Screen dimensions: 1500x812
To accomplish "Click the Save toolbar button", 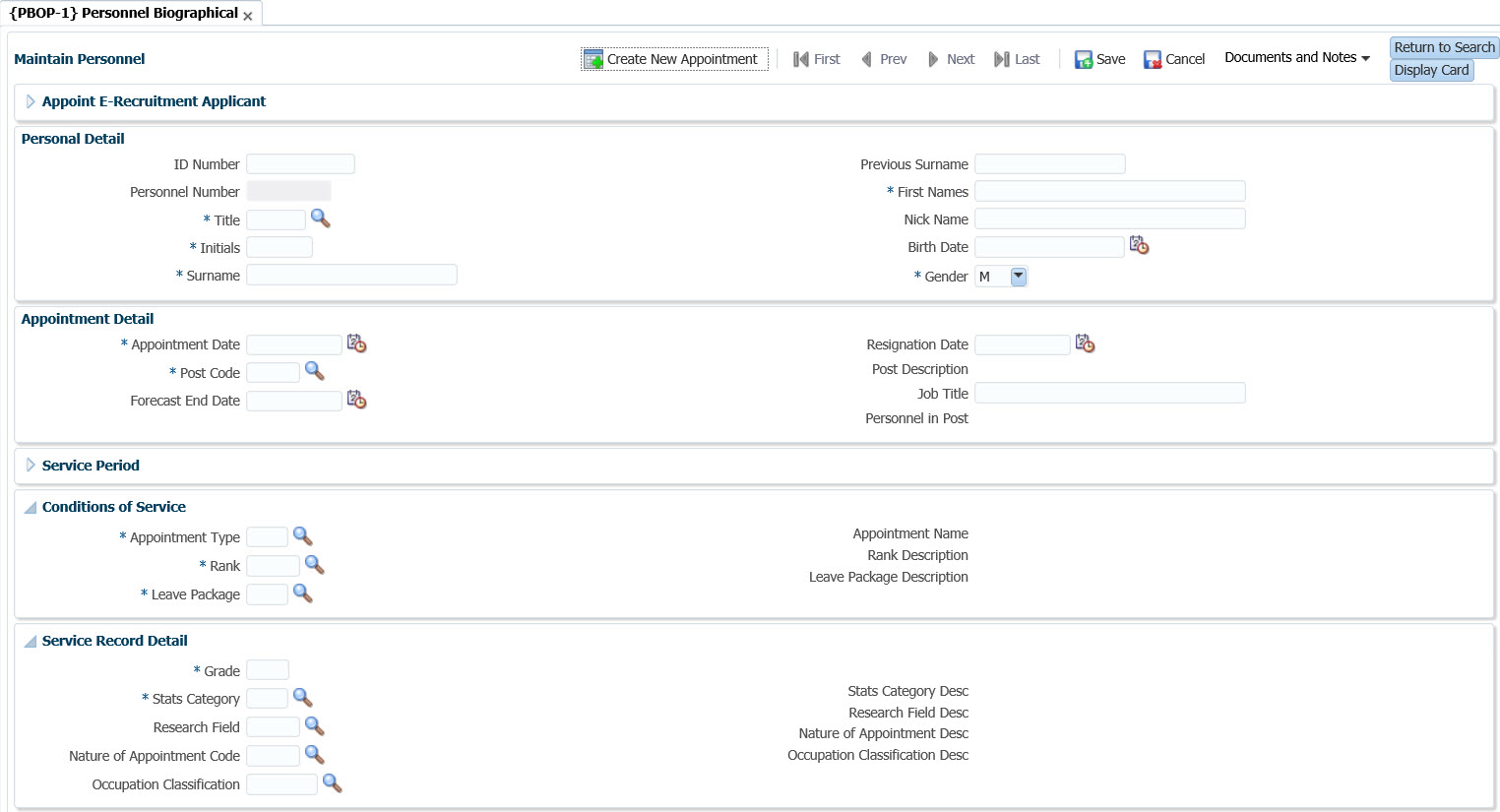I will click(x=1099, y=59).
